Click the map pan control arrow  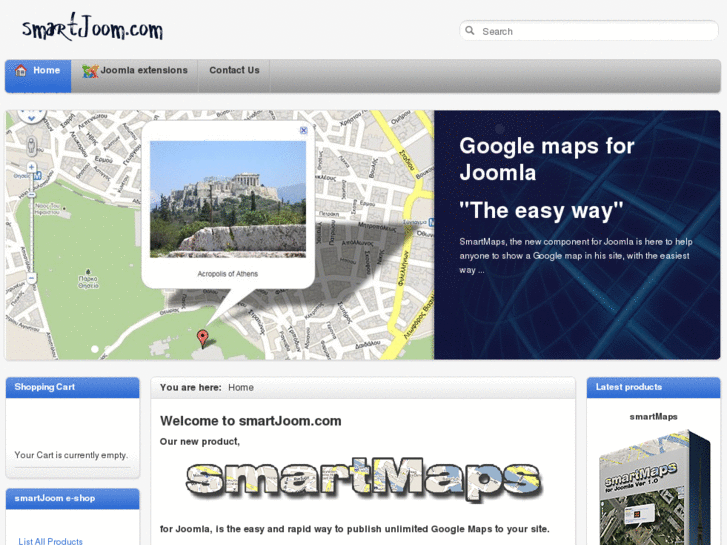32,117
